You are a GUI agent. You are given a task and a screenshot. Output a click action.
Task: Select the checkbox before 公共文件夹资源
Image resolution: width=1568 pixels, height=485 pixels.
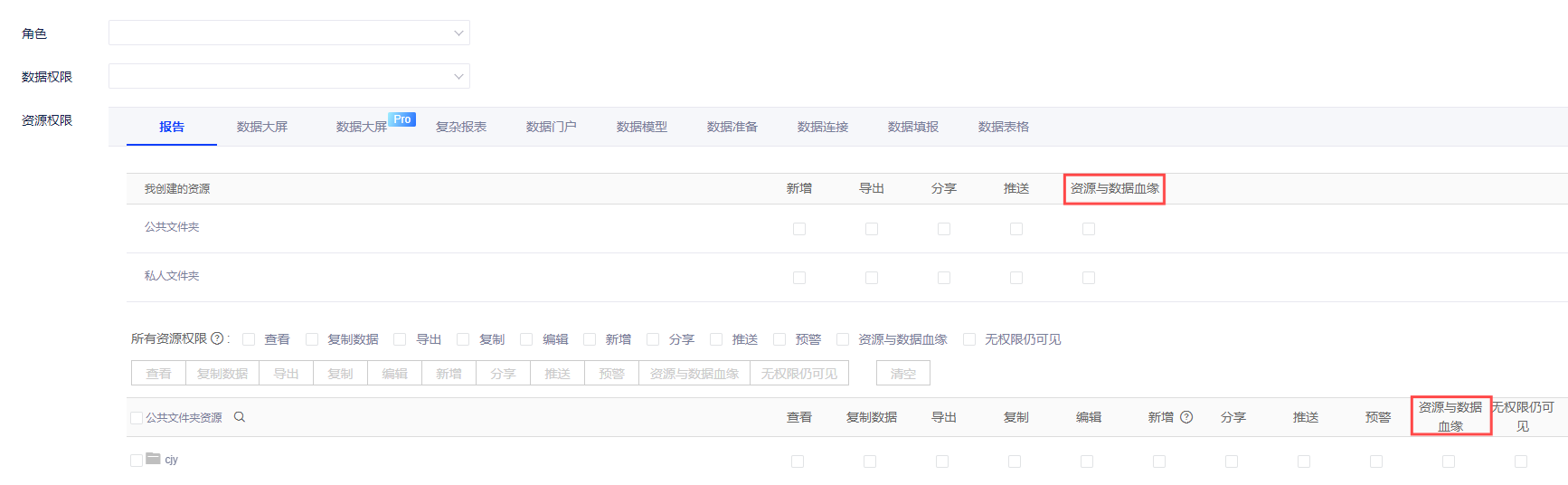click(137, 418)
